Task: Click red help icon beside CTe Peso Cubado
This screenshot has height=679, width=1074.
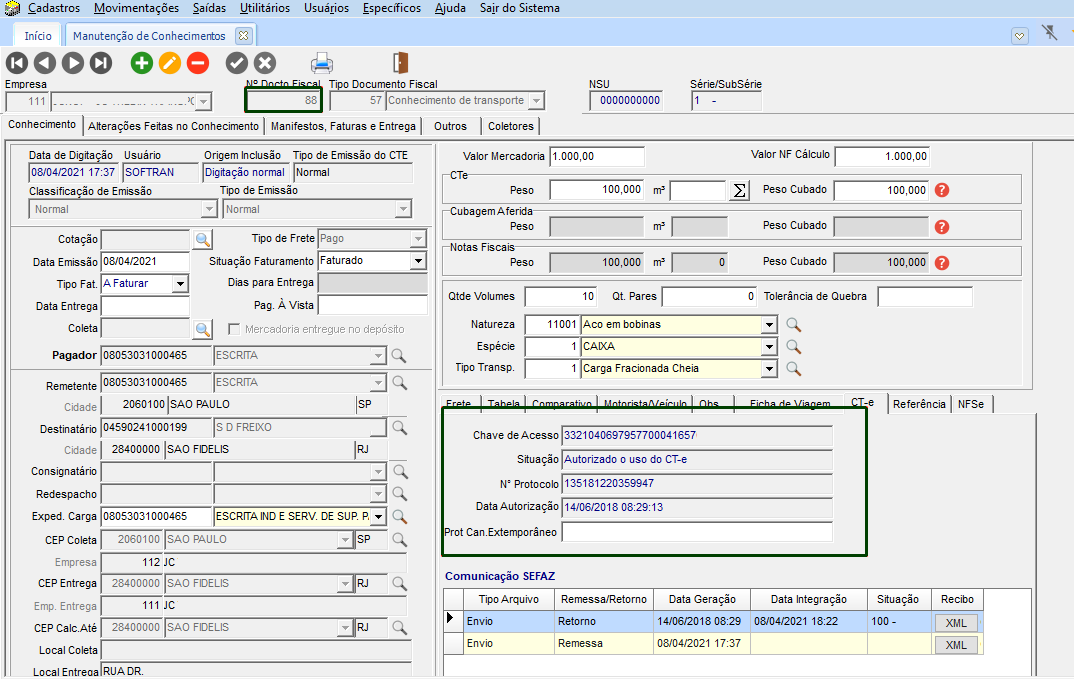Action: click(941, 190)
